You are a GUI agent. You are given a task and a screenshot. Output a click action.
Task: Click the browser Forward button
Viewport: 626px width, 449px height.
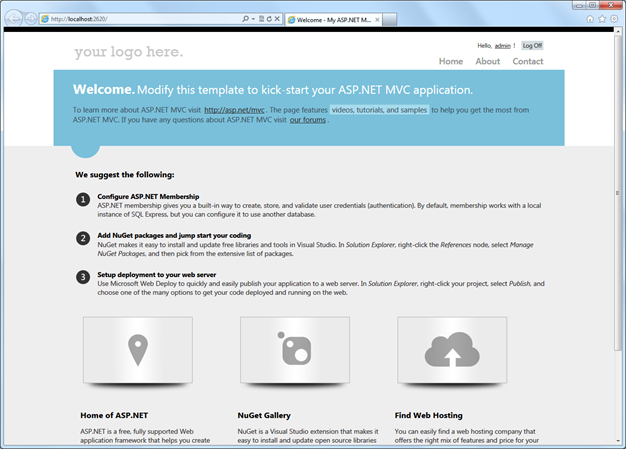[30, 19]
